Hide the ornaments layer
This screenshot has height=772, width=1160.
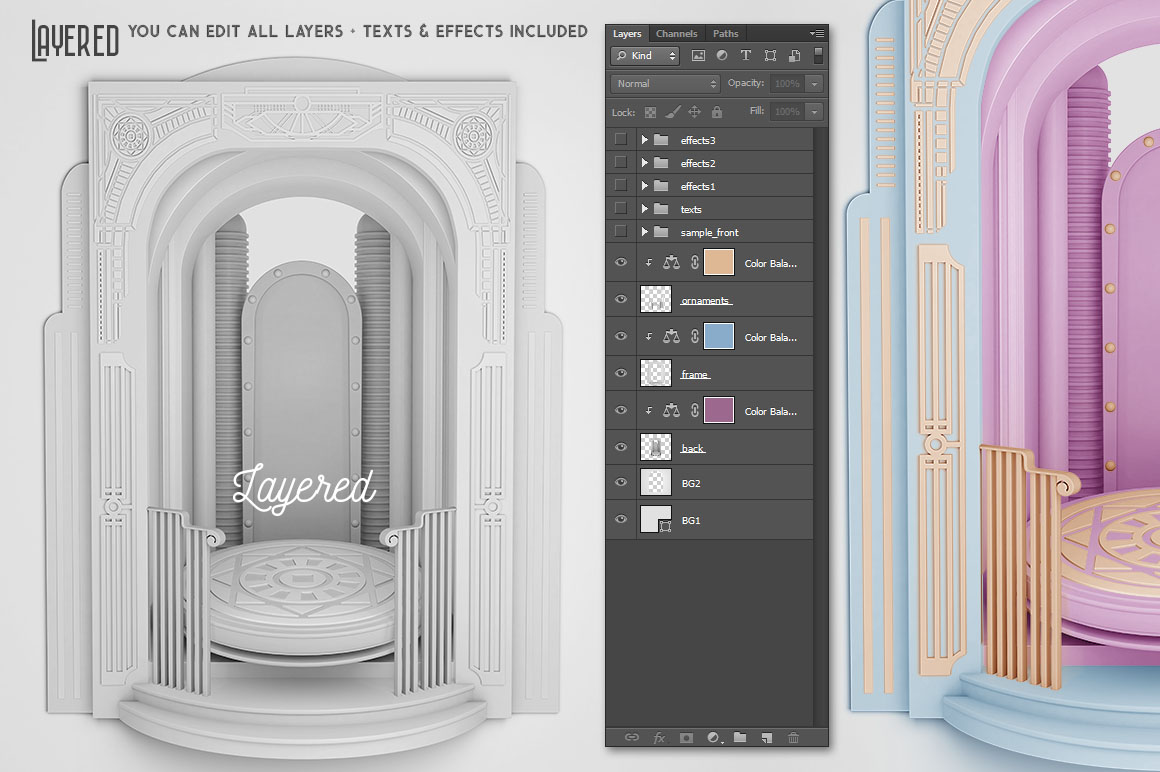pos(621,299)
